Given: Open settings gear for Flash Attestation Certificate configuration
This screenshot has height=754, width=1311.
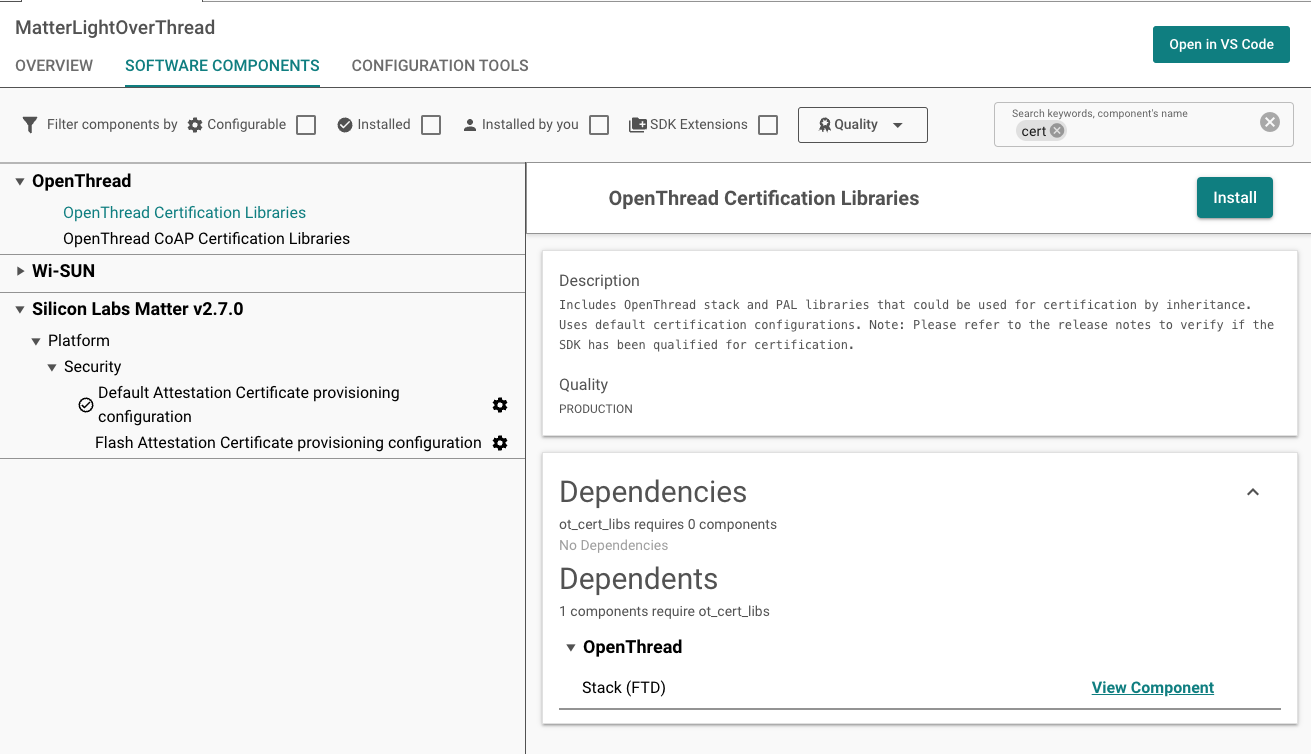Looking at the screenshot, I should (x=499, y=442).
